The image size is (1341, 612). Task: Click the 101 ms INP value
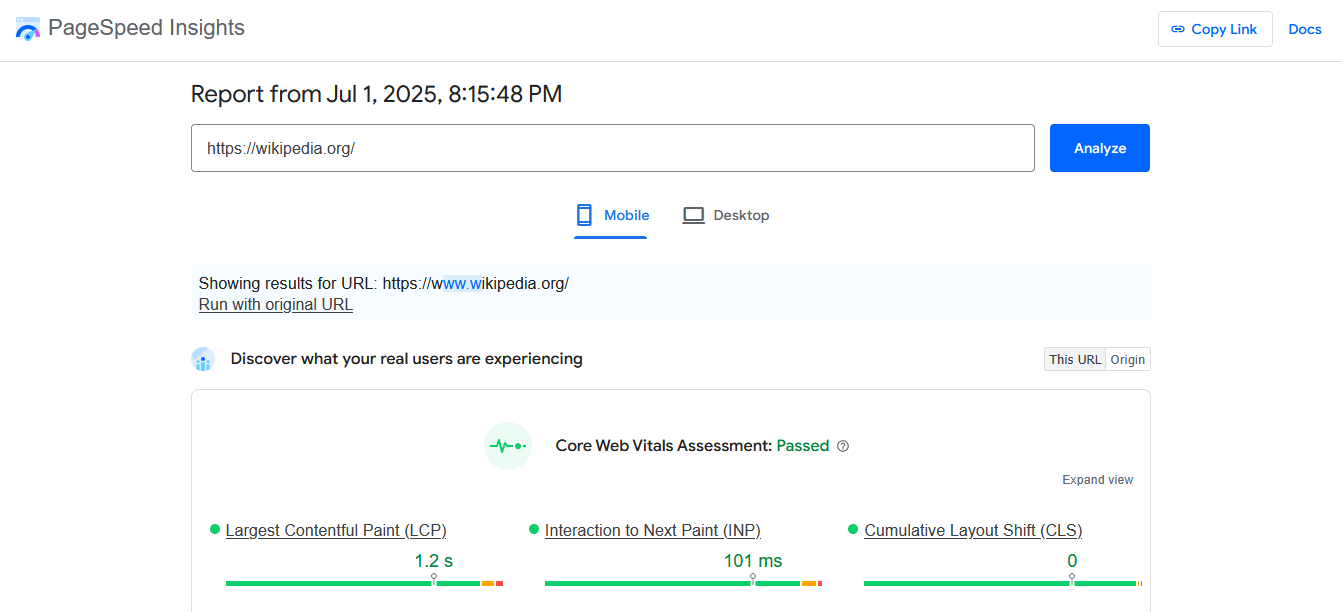[753, 561]
